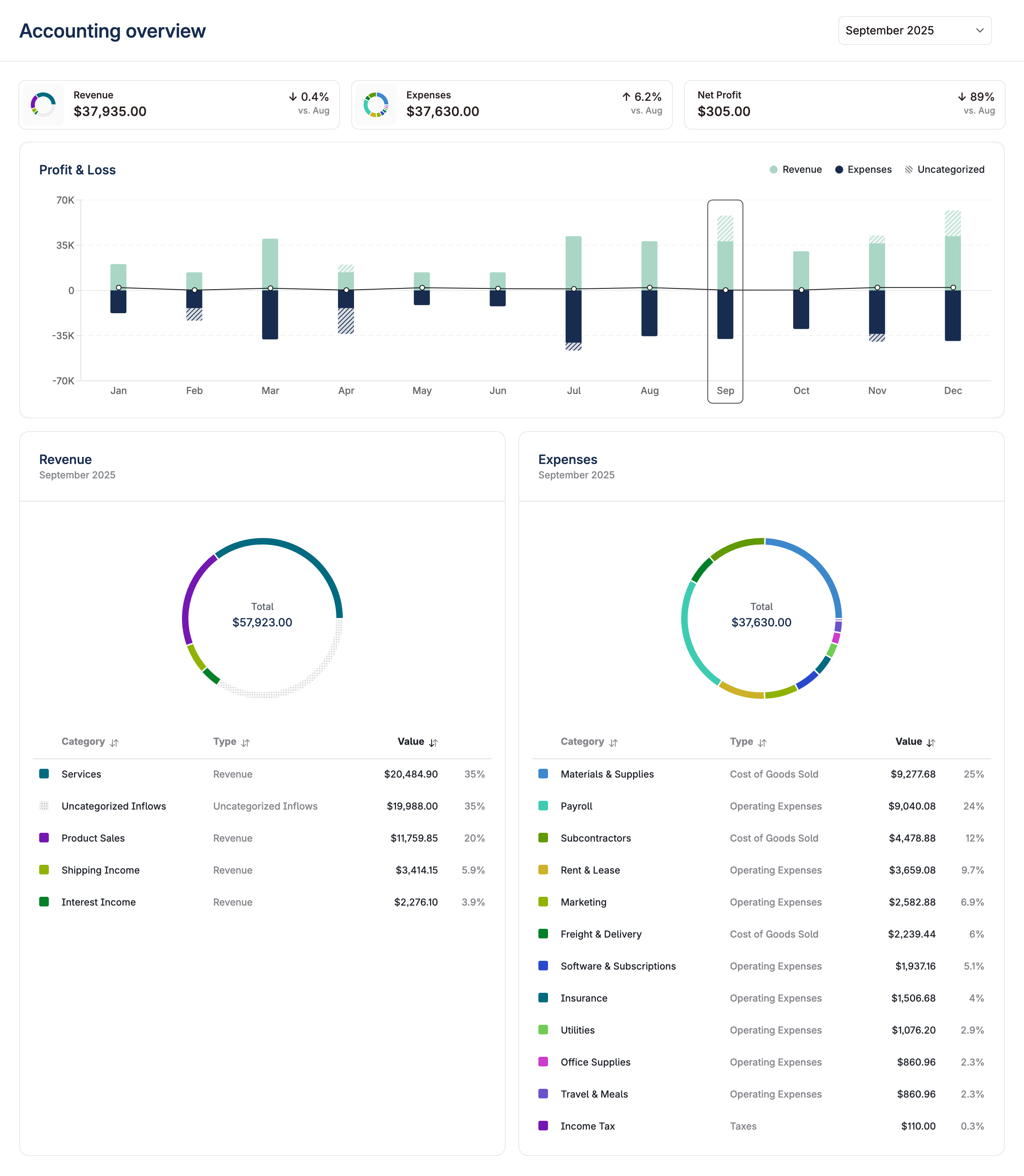The image size is (1024, 1176).
Task: Click the Utilities light green swatch
Action: coord(543,1030)
